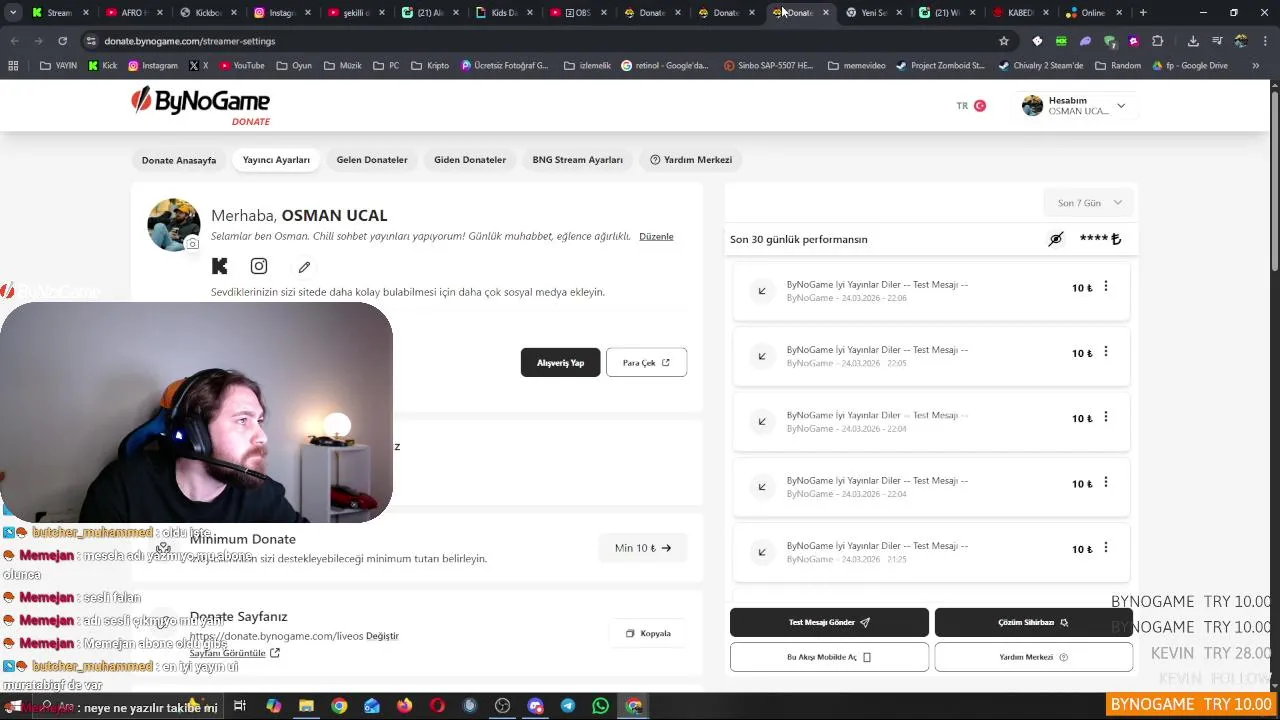Open options menu of the 22:06 donation
The image size is (1280, 720).
1105,287
